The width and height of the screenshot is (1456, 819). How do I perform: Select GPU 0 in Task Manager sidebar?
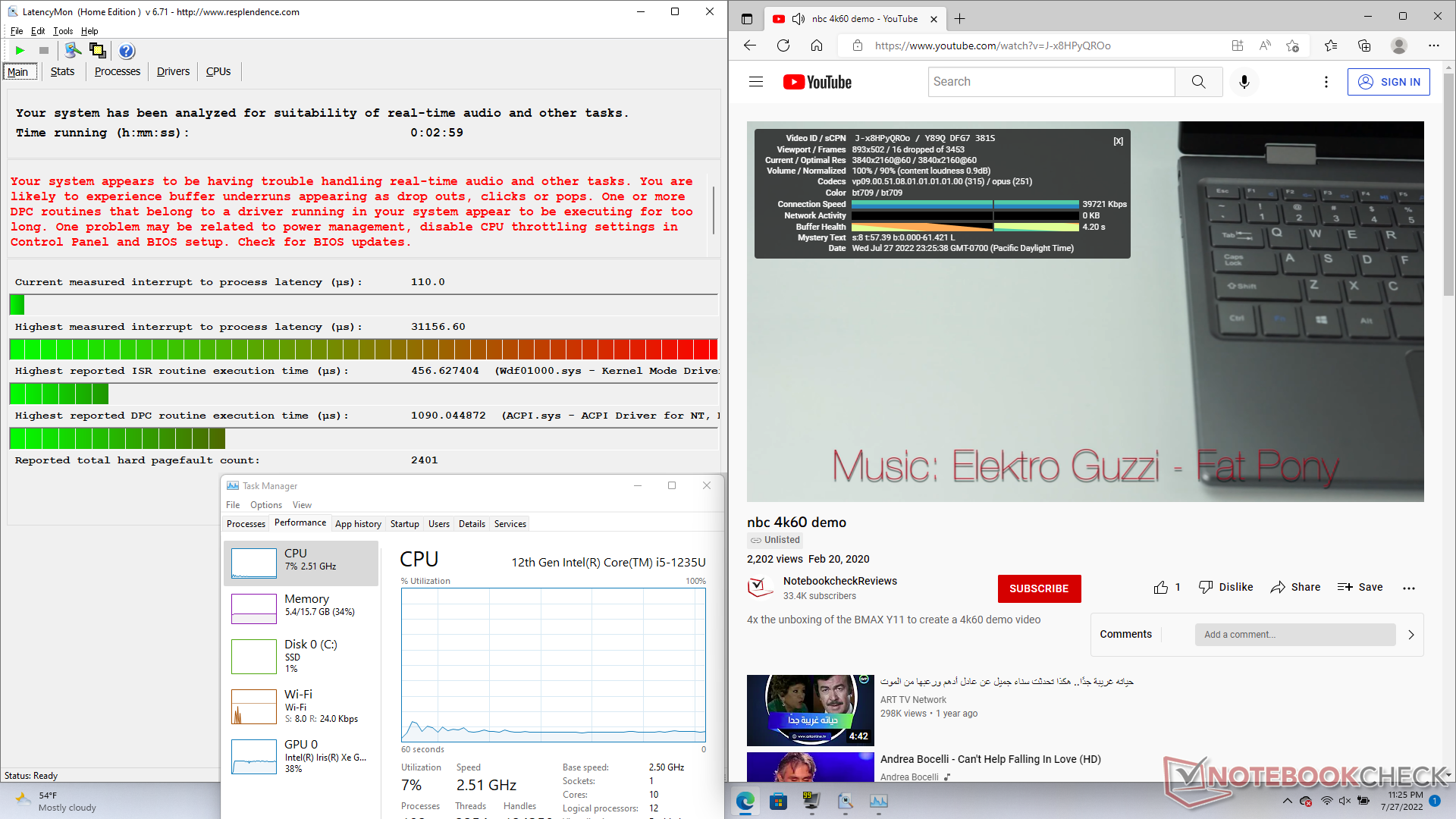(301, 756)
